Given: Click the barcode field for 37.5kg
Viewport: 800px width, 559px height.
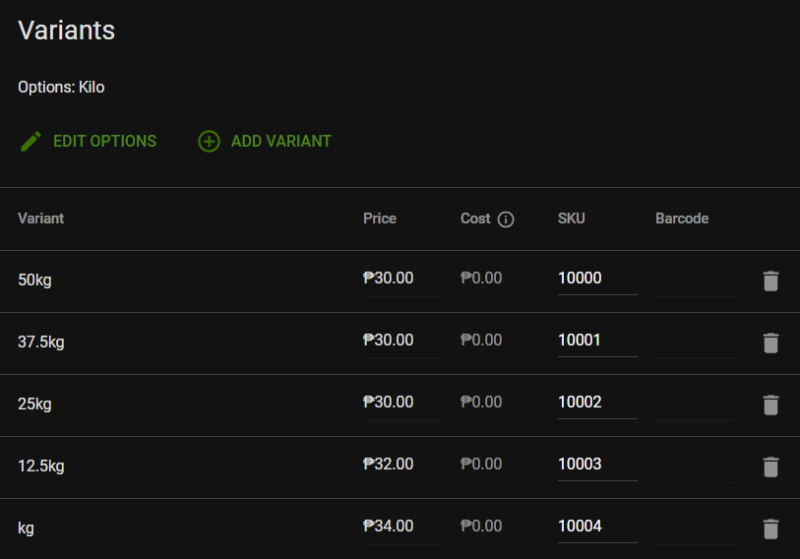Looking at the screenshot, I should tap(694, 340).
